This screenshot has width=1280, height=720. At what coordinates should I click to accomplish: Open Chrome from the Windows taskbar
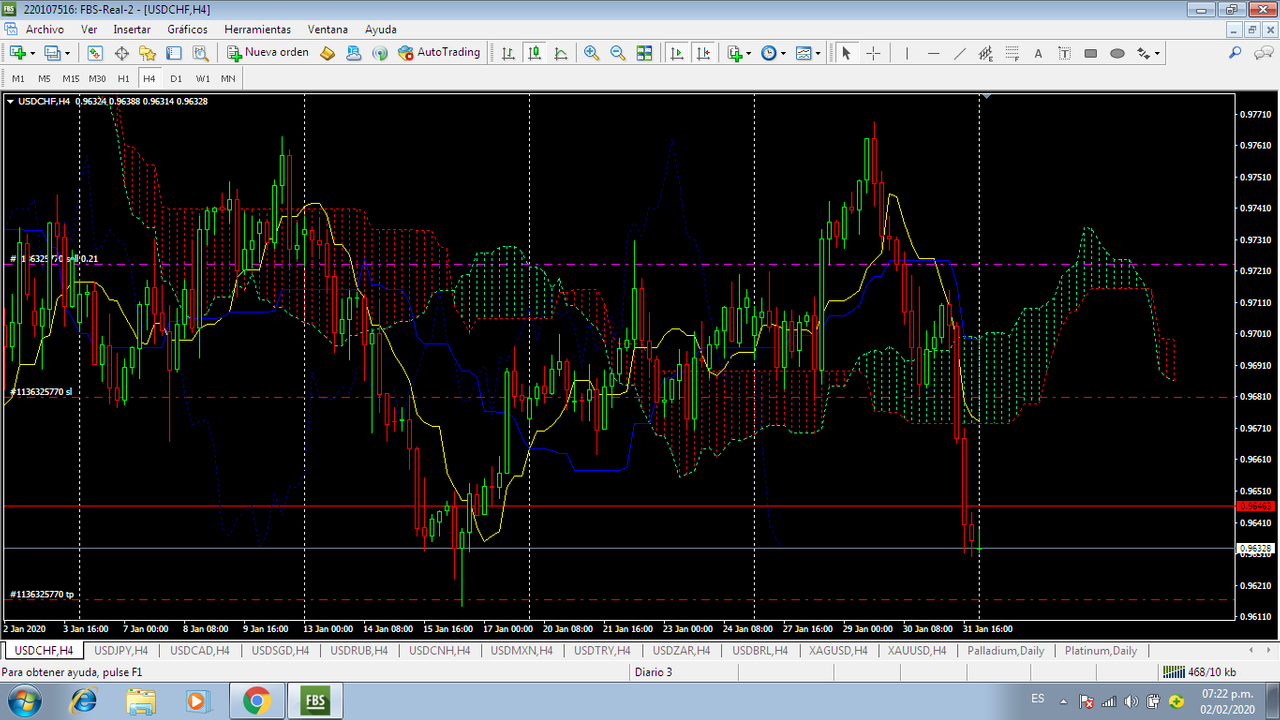[x=256, y=701]
